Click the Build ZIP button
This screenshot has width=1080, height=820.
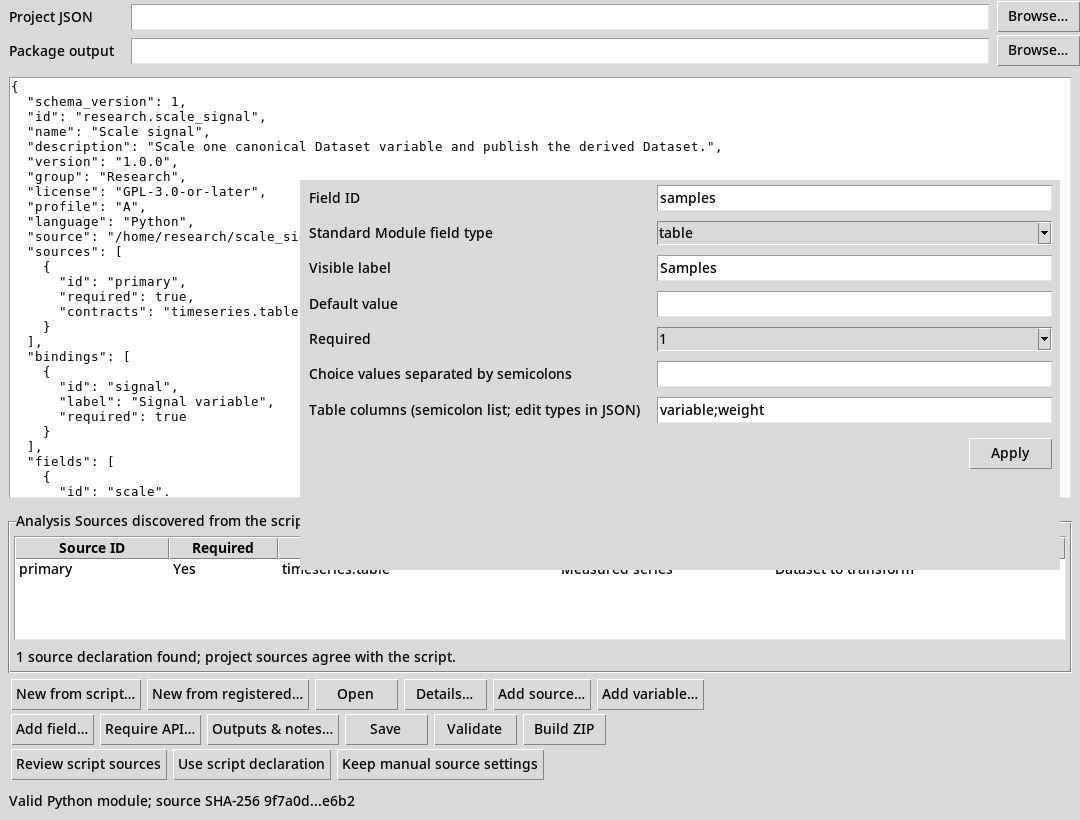pyautogui.click(x=564, y=730)
